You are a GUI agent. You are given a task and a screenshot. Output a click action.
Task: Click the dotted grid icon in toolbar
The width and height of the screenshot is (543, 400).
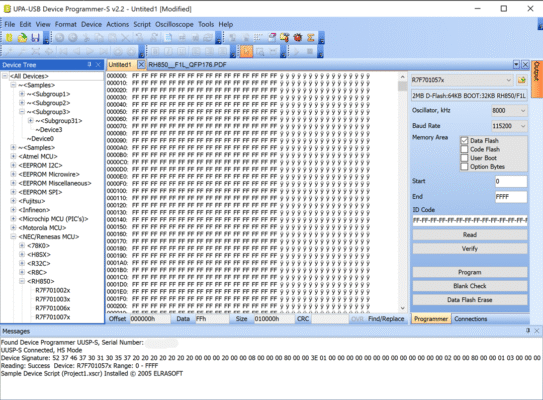click(x=258, y=37)
